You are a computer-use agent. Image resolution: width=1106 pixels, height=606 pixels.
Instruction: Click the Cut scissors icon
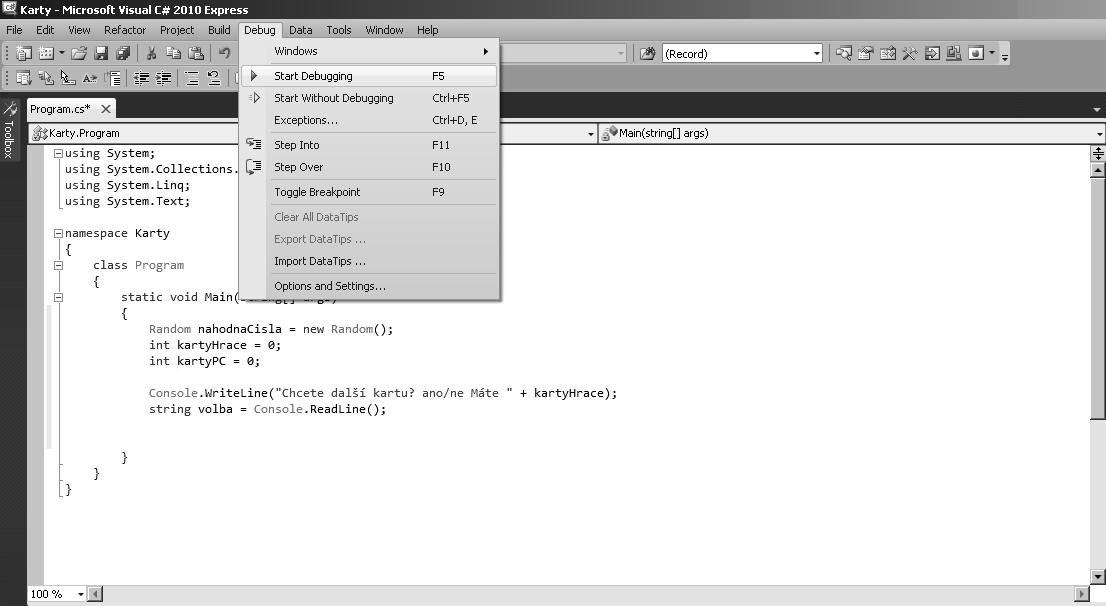tap(151, 54)
